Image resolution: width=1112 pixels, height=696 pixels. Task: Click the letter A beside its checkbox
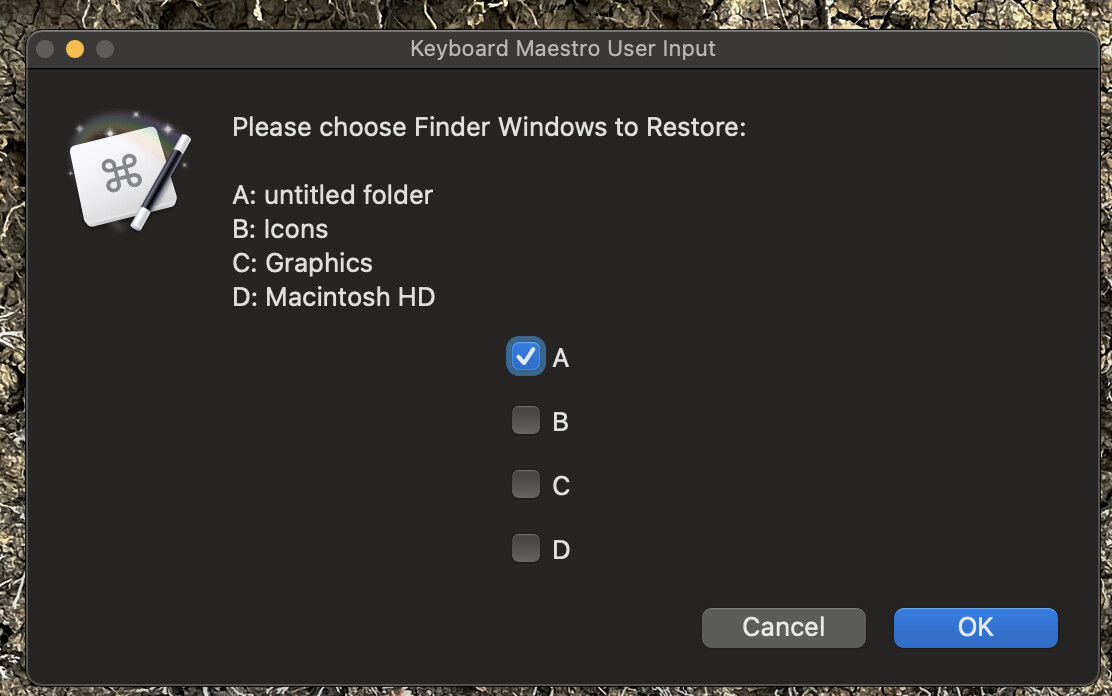click(560, 358)
